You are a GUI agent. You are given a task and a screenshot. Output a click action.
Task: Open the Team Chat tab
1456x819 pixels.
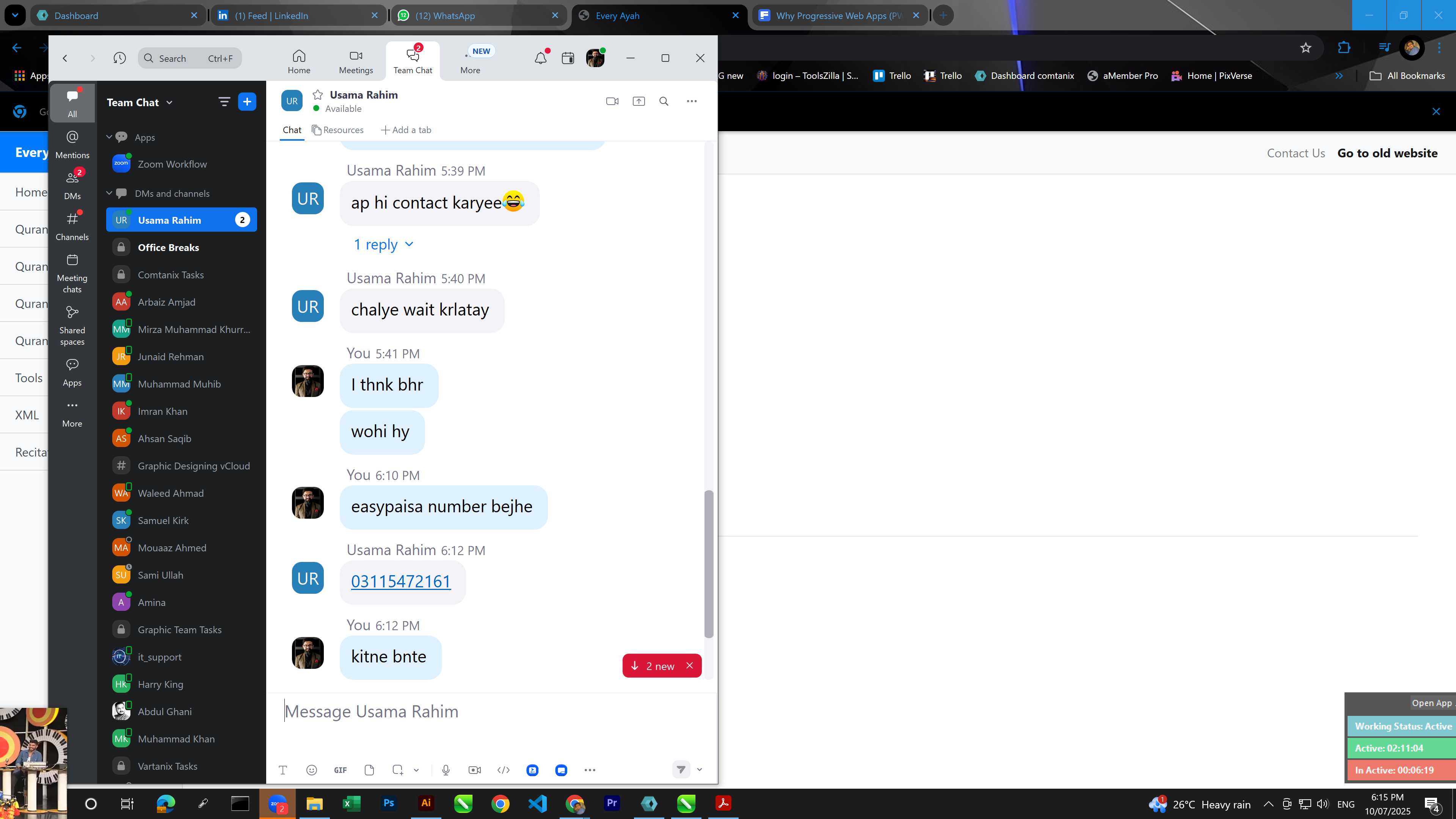pos(413,61)
